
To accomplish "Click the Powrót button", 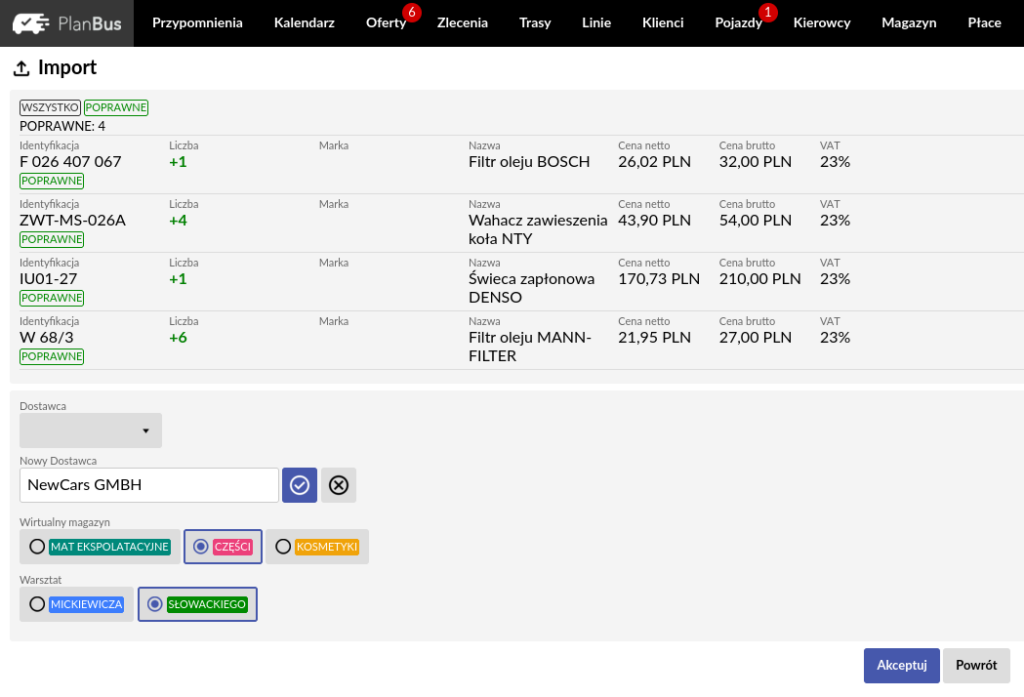I will pos(976,666).
